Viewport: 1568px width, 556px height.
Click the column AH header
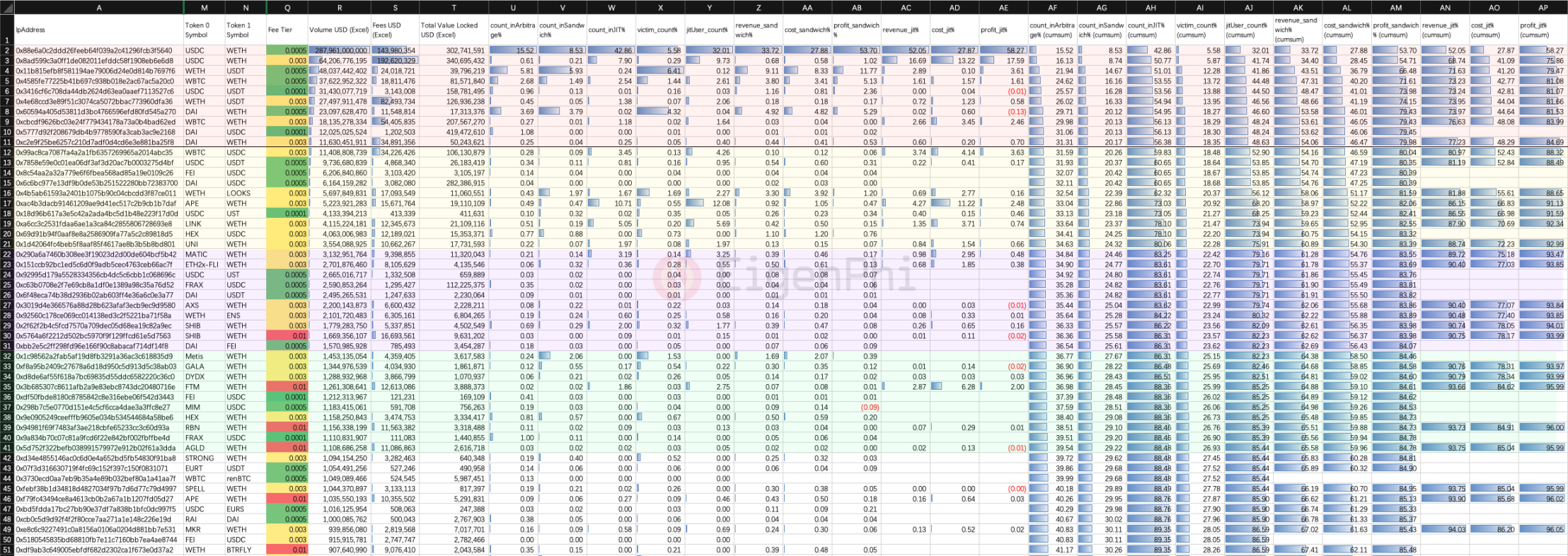[1151, 7]
